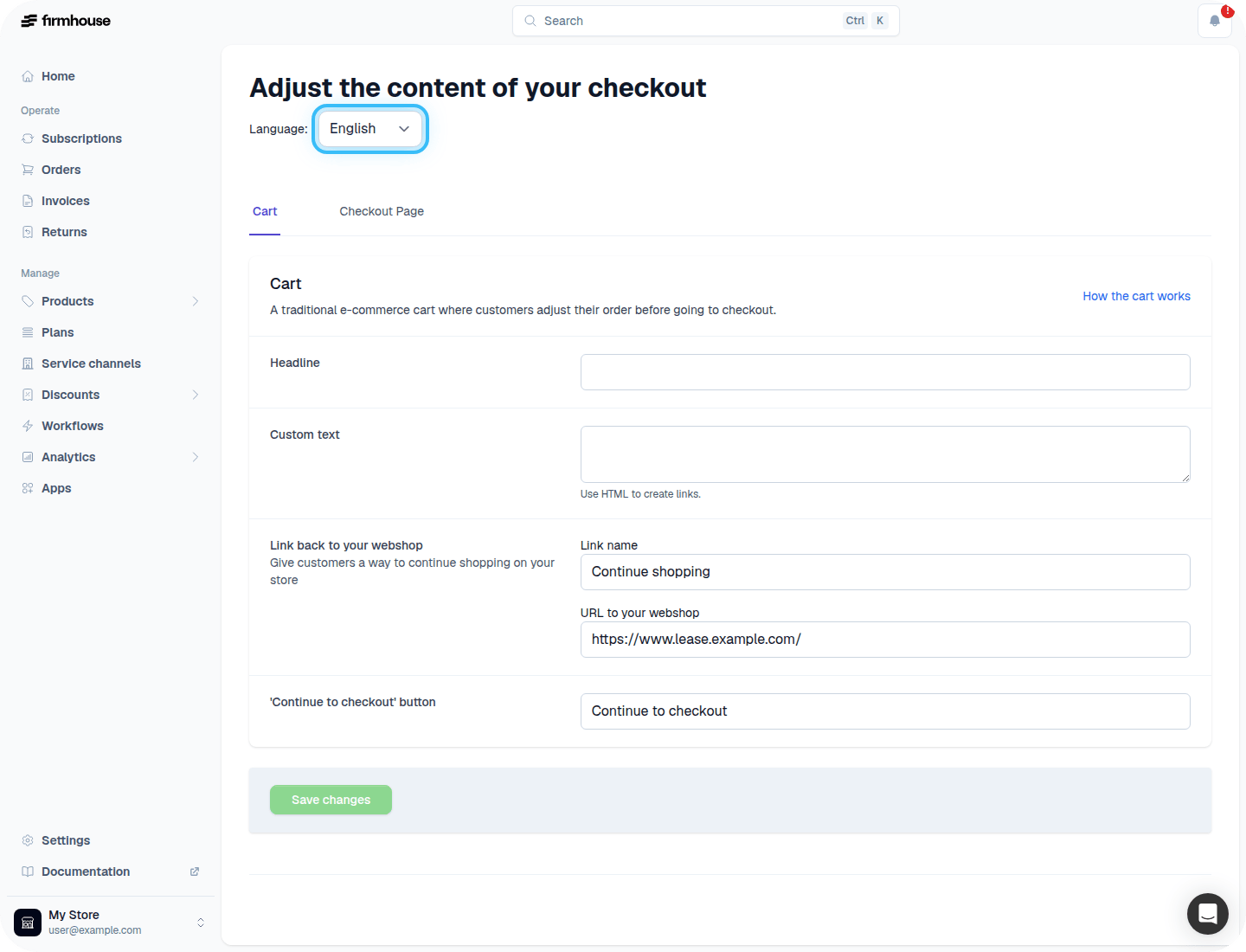
Task: Click the Discounts percent icon
Action: coord(28,395)
